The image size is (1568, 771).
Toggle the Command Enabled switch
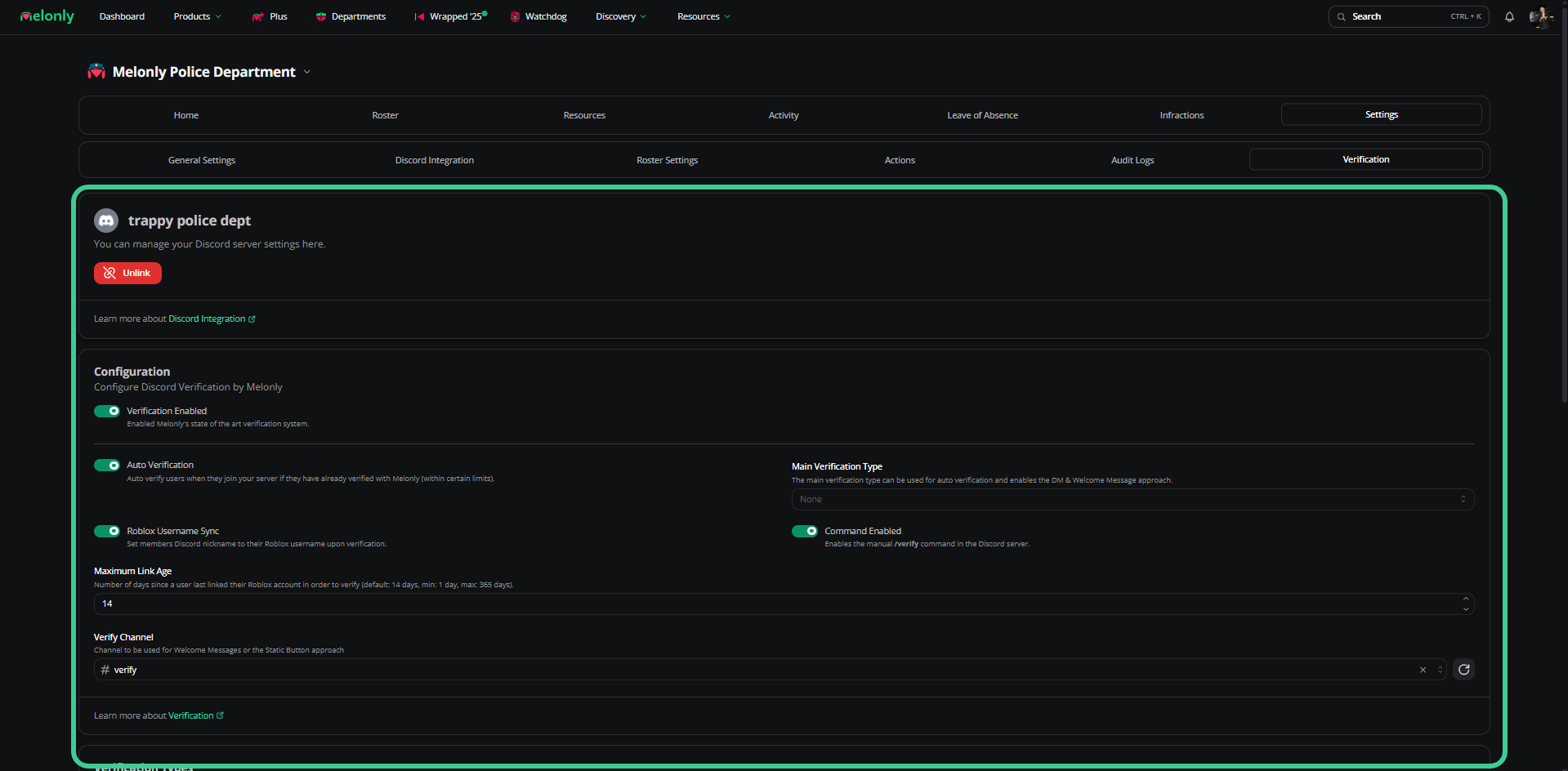(805, 531)
